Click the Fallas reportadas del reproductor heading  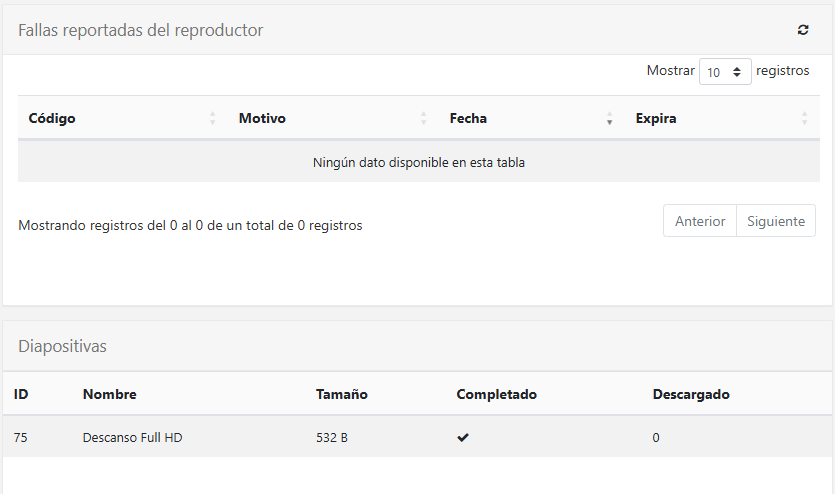point(141,30)
